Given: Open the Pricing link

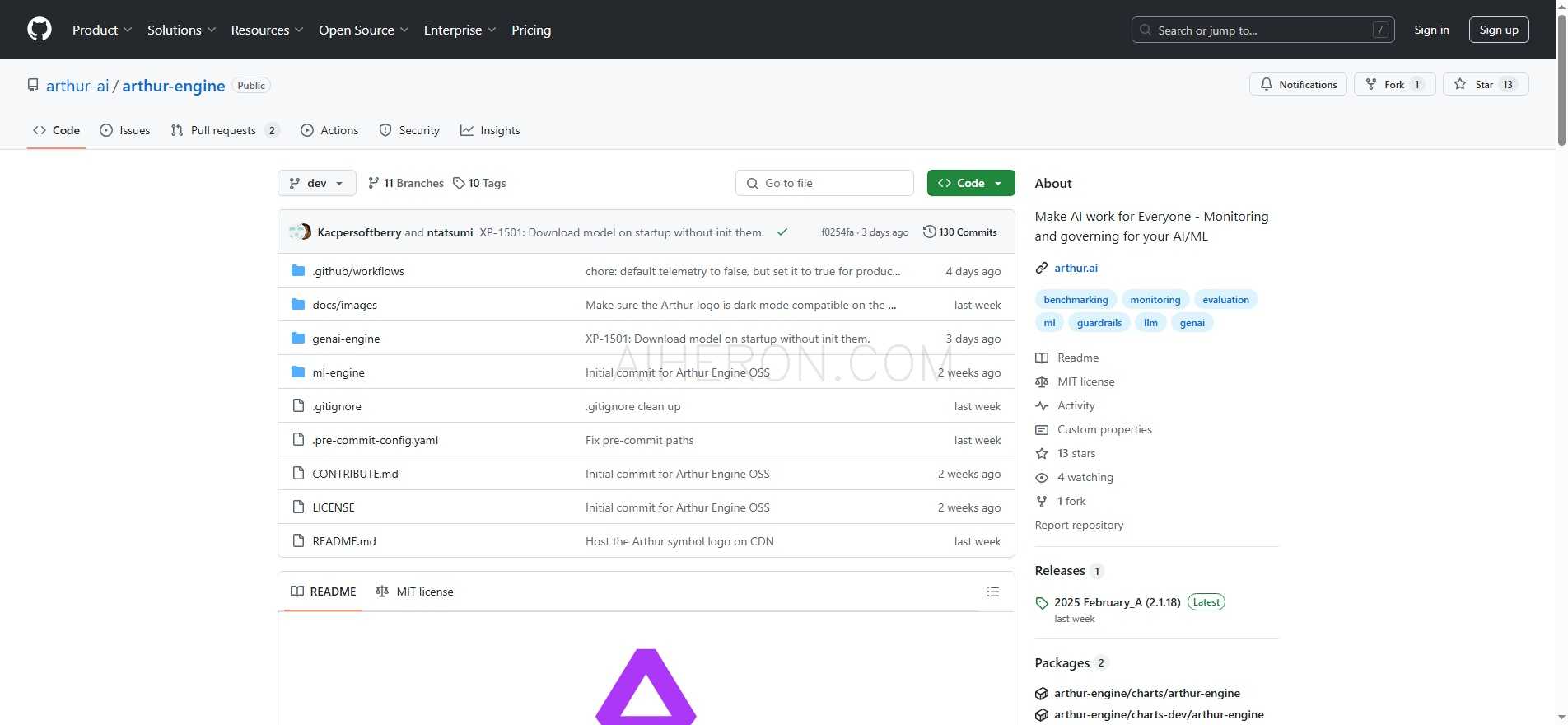Looking at the screenshot, I should pyautogui.click(x=531, y=30).
